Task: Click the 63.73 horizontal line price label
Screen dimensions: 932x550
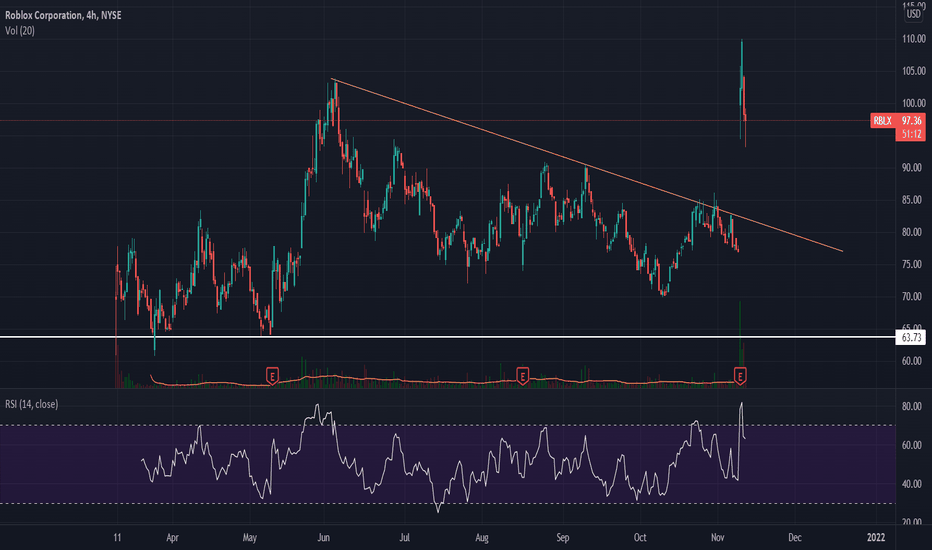Action: (911, 338)
